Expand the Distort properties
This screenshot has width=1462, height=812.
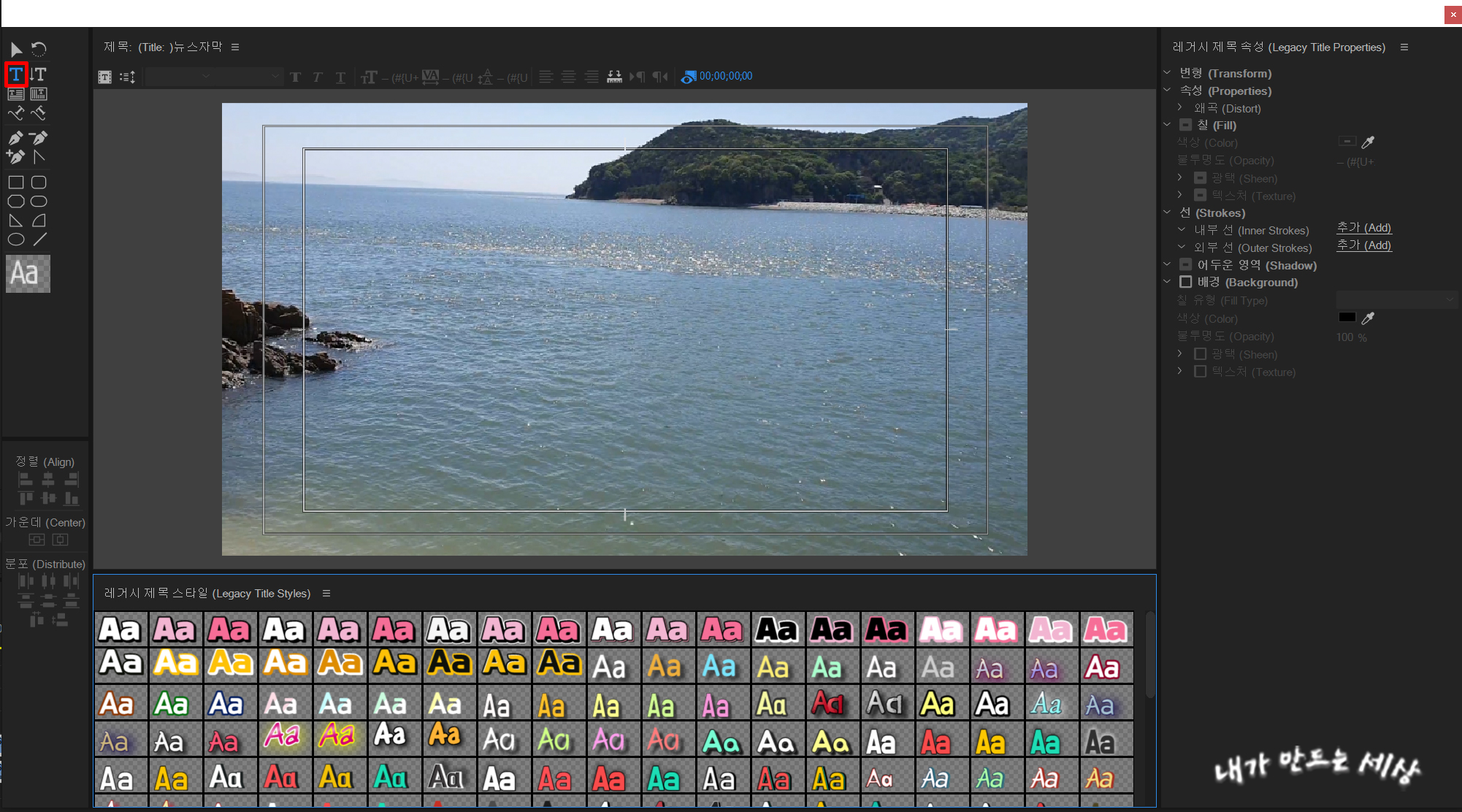pyautogui.click(x=1180, y=108)
